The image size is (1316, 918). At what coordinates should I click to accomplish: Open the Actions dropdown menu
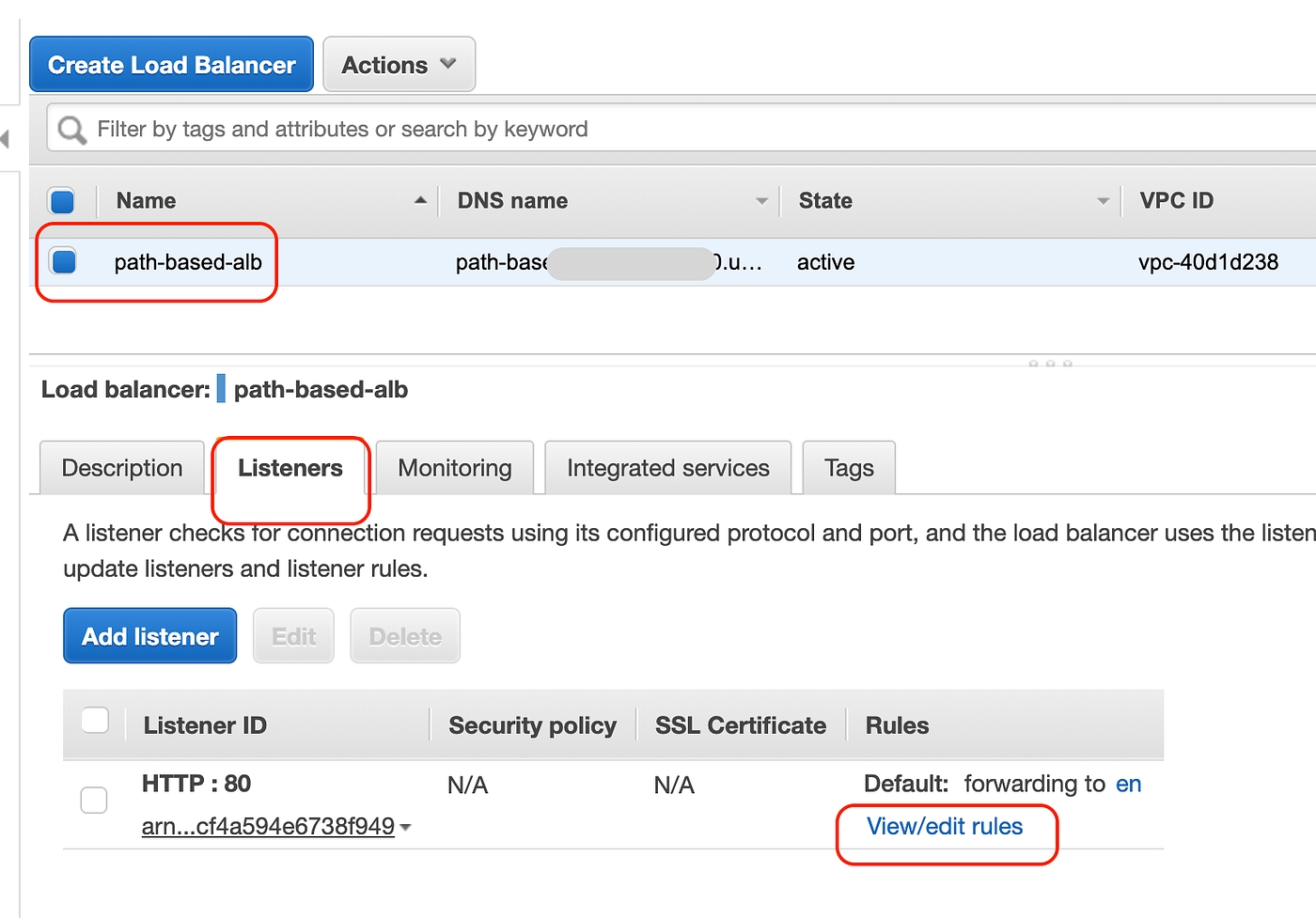(x=399, y=65)
